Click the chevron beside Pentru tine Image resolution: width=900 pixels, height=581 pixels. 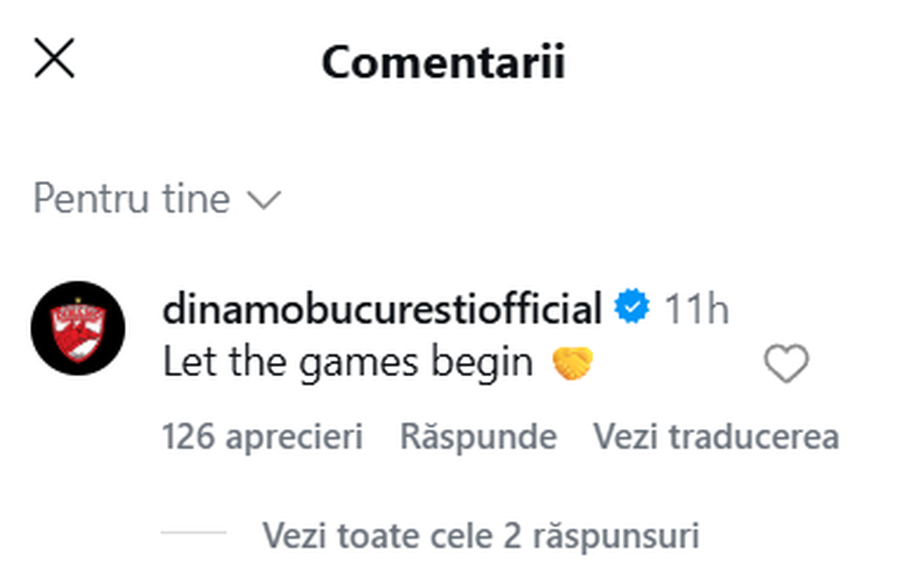click(264, 200)
